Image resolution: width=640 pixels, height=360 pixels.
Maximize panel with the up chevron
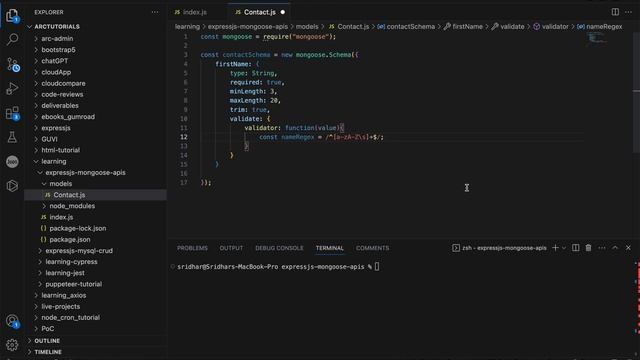click(x=615, y=248)
